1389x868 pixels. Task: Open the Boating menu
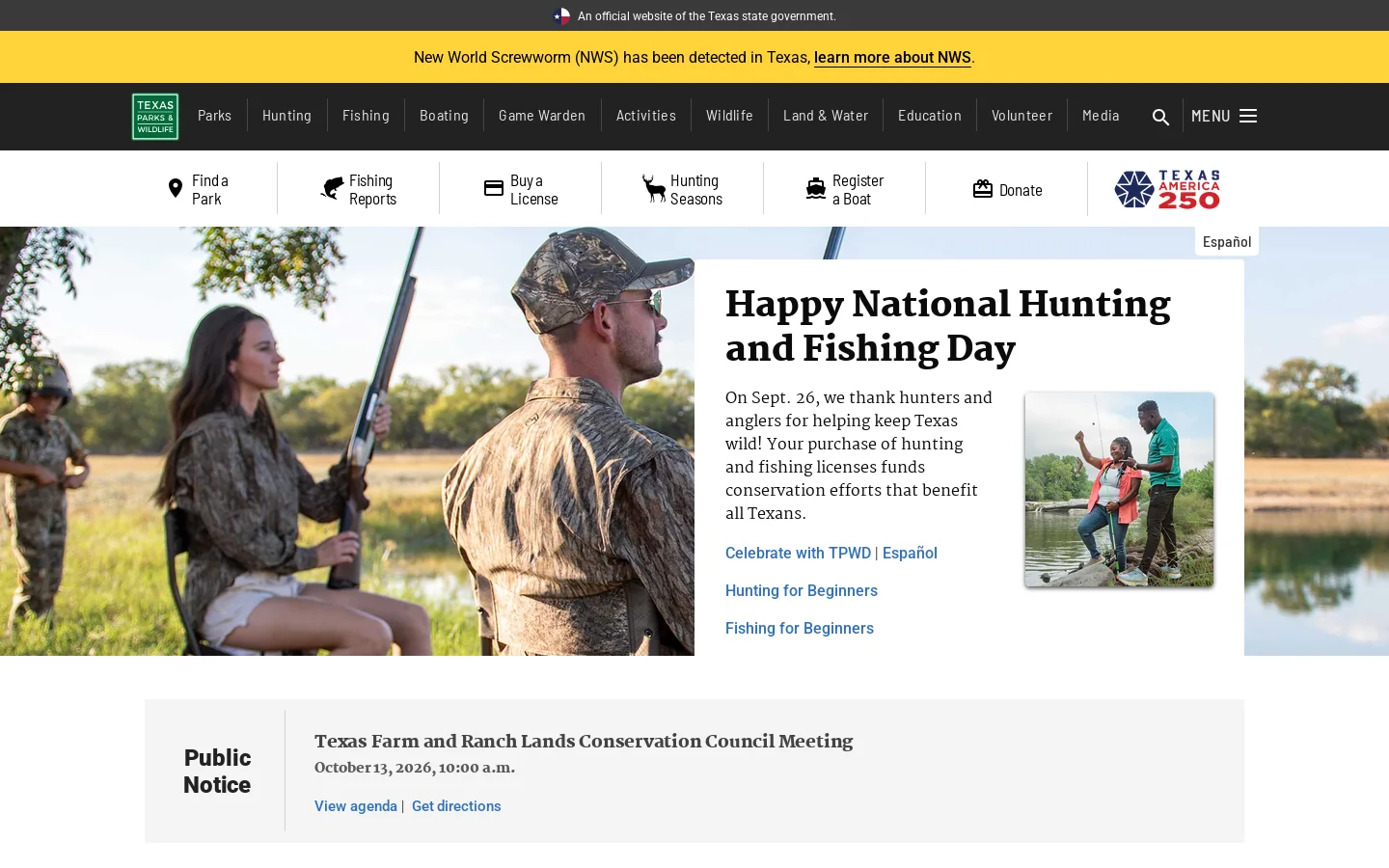pos(444,116)
